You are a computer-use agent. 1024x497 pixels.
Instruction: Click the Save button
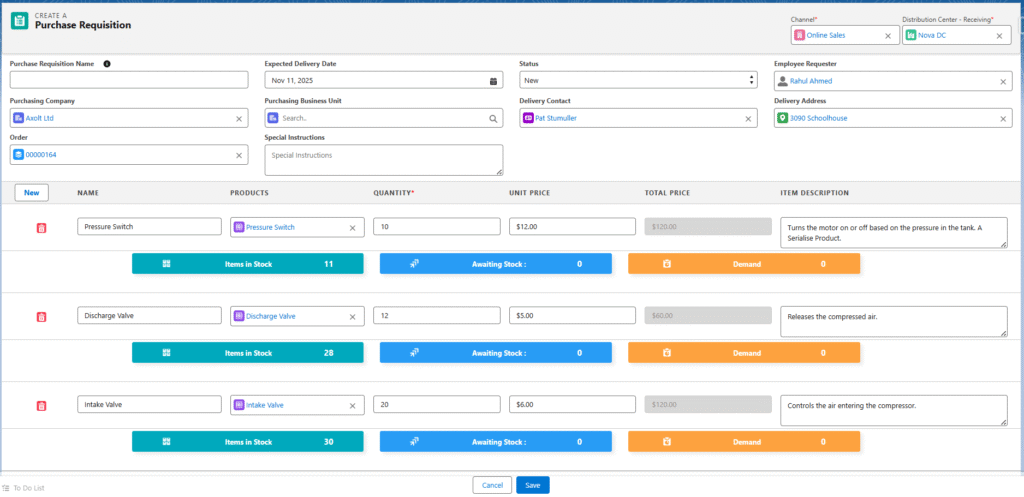tap(532, 485)
